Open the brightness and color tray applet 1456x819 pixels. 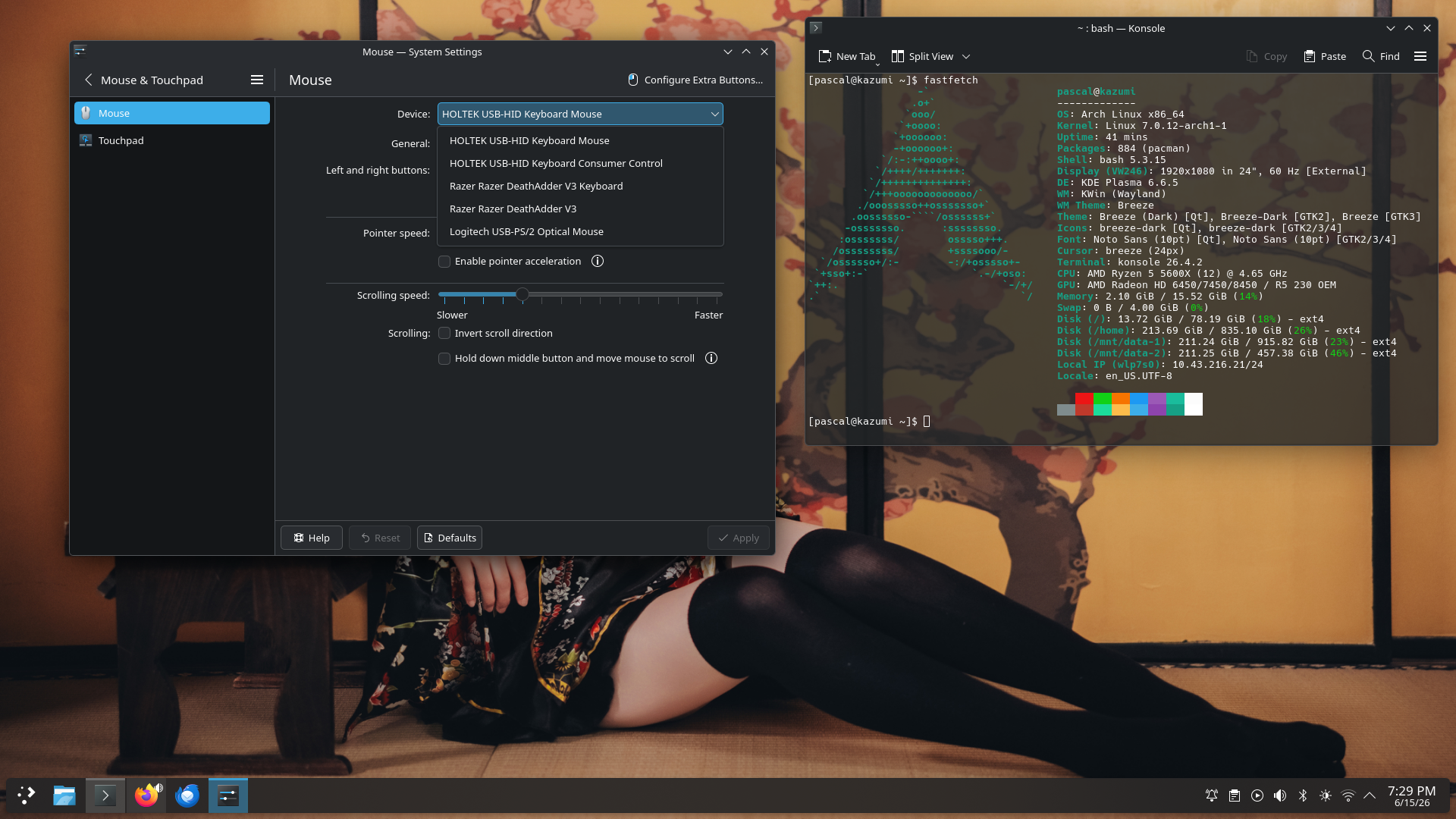coord(1326,795)
